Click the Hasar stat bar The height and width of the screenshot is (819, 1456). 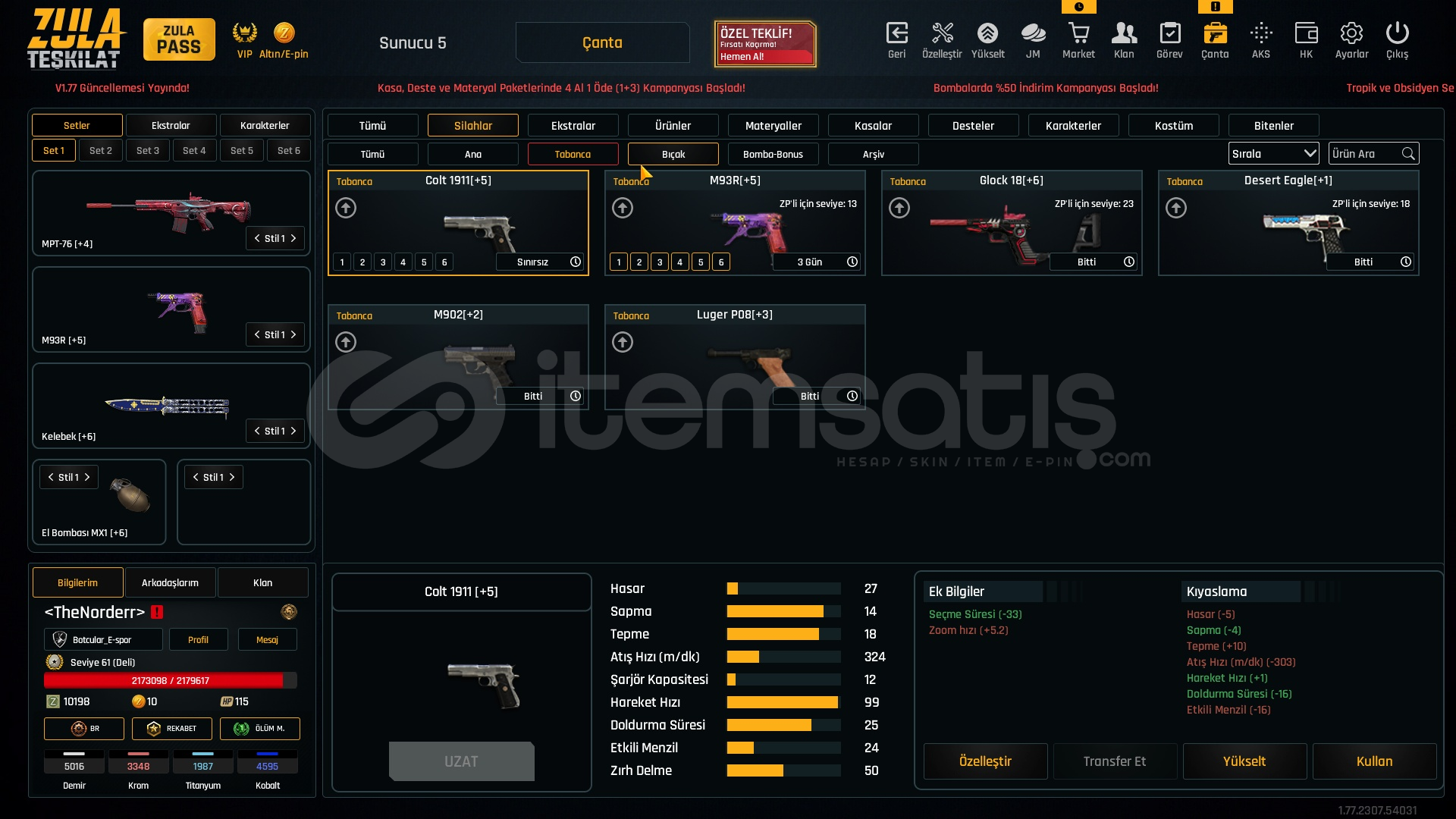(783, 588)
